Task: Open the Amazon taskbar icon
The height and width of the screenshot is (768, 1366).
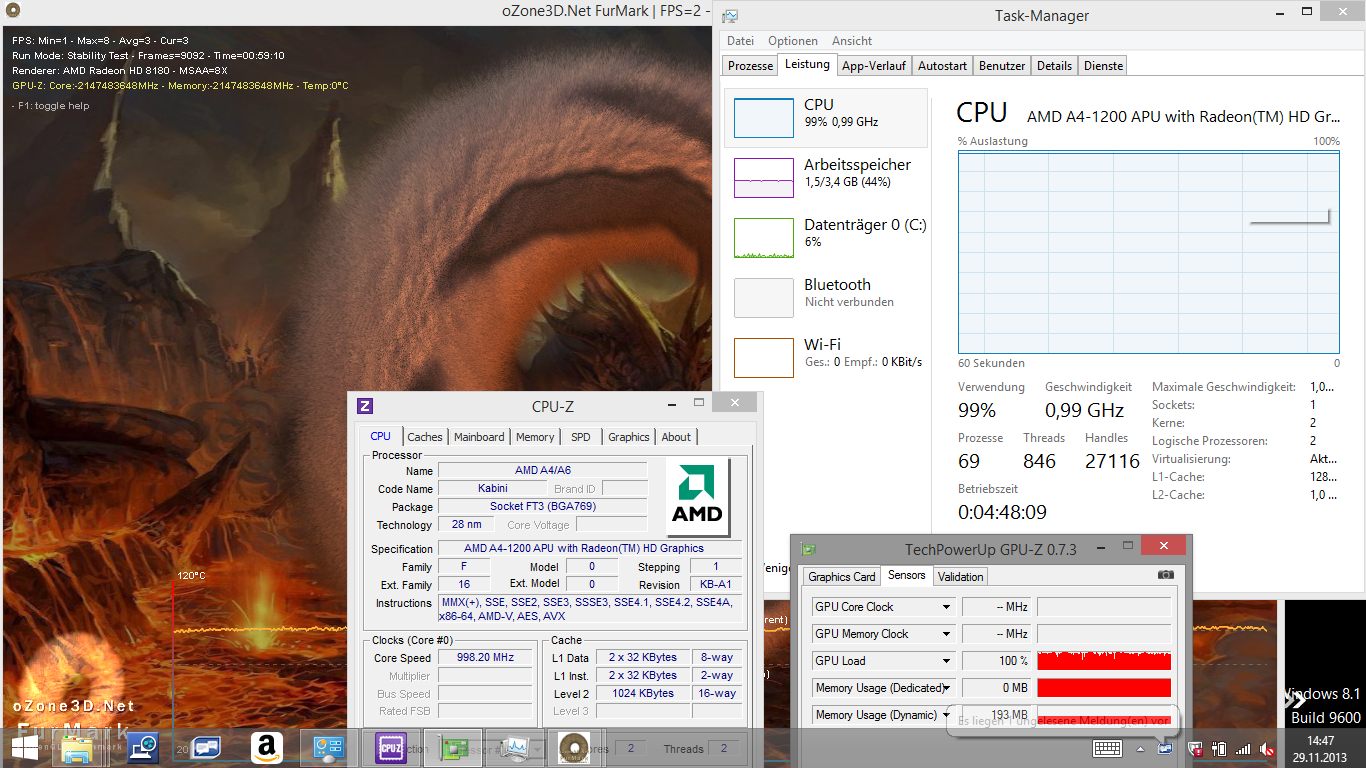Action: 266,748
